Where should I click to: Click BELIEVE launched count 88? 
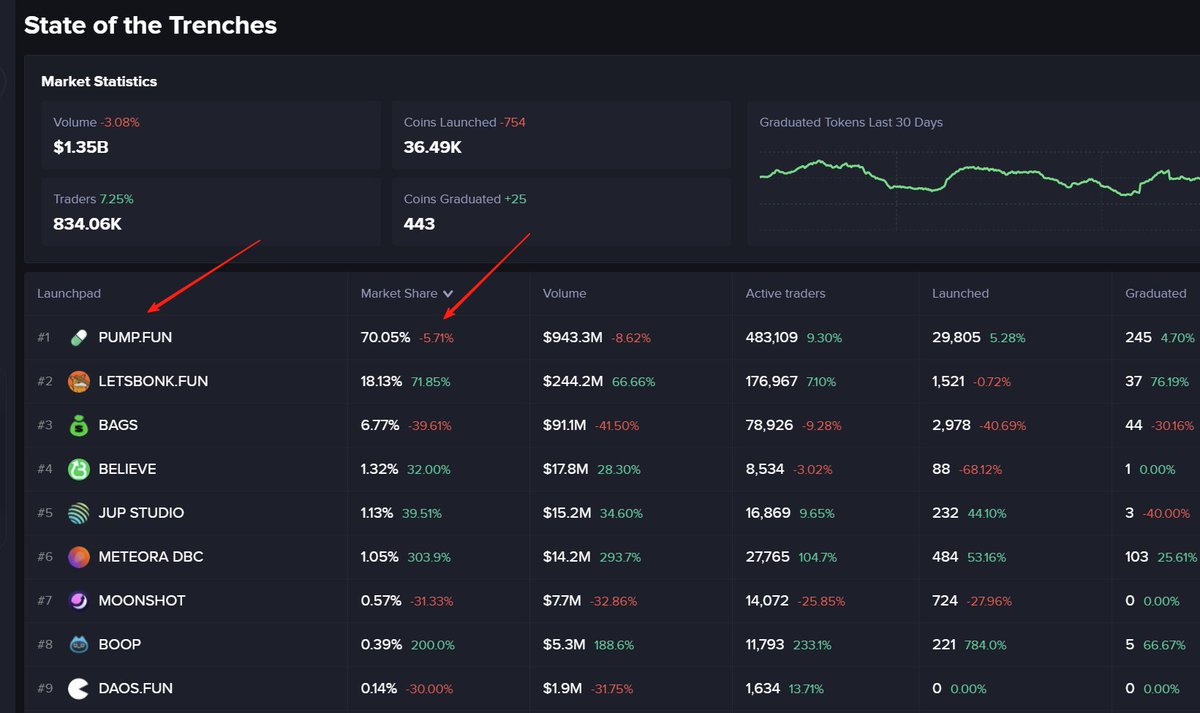tap(940, 469)
